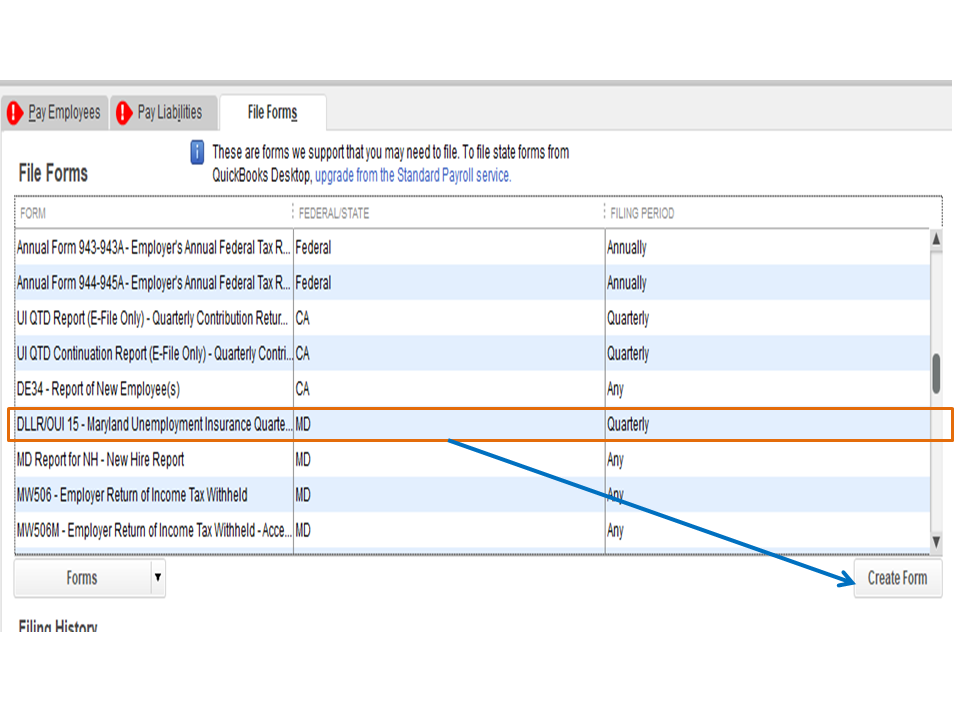960x720 pixels.
Task: Click the forms list scrollbar thumb
Action: (936, 374)
